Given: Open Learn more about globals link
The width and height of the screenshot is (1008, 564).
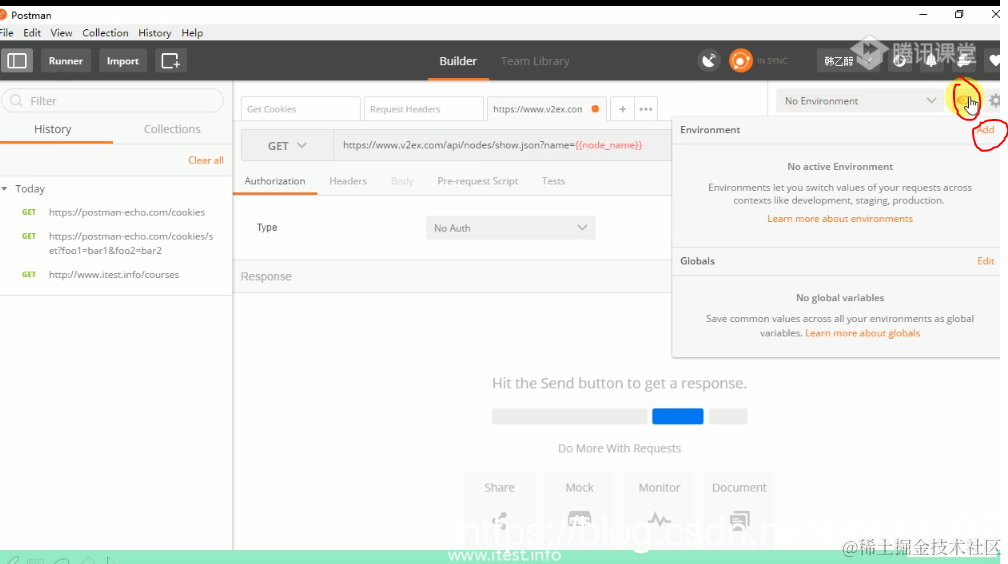Looking at the screenshot, I should [x=862, y=333].
